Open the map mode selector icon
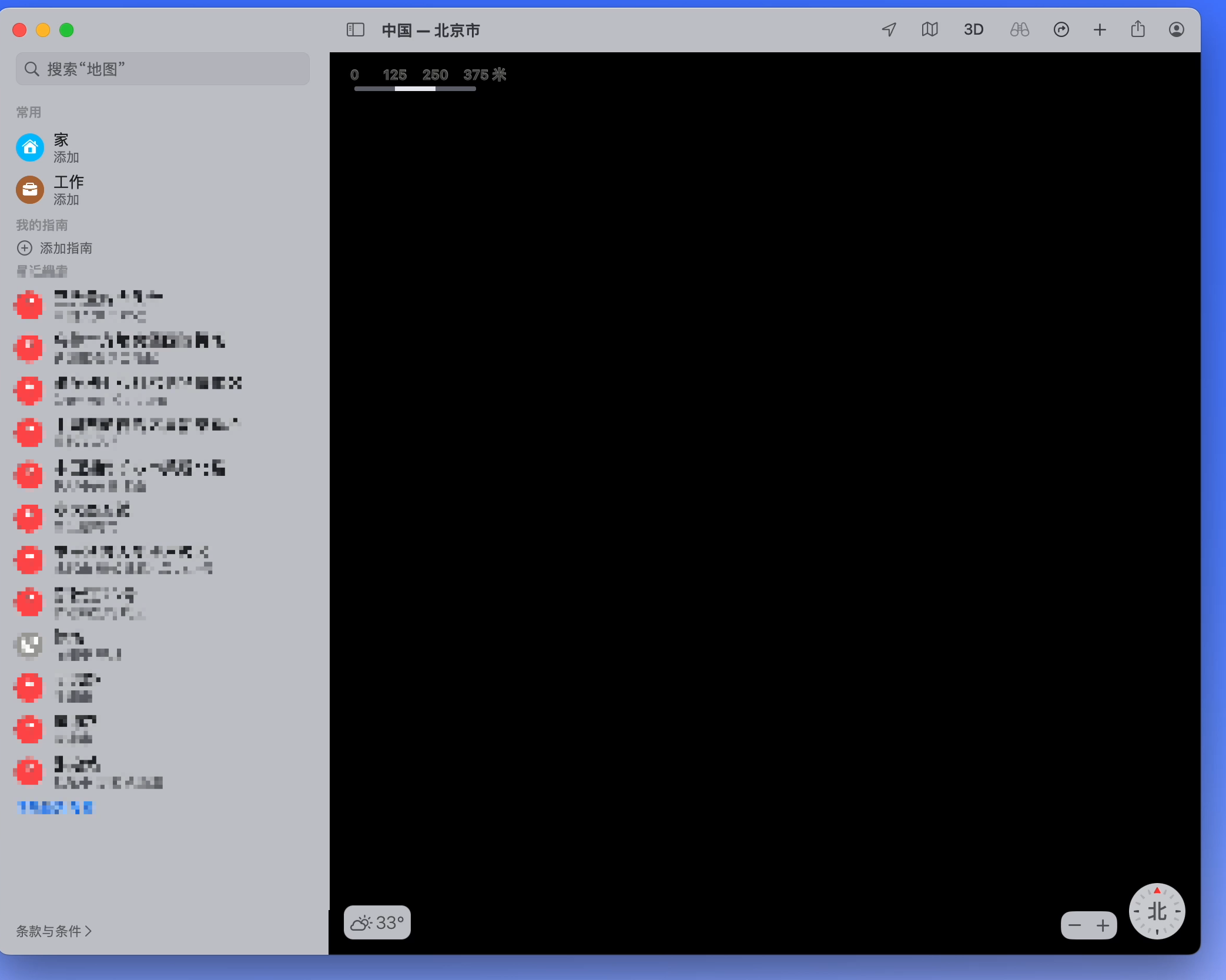 pos(929,29)
